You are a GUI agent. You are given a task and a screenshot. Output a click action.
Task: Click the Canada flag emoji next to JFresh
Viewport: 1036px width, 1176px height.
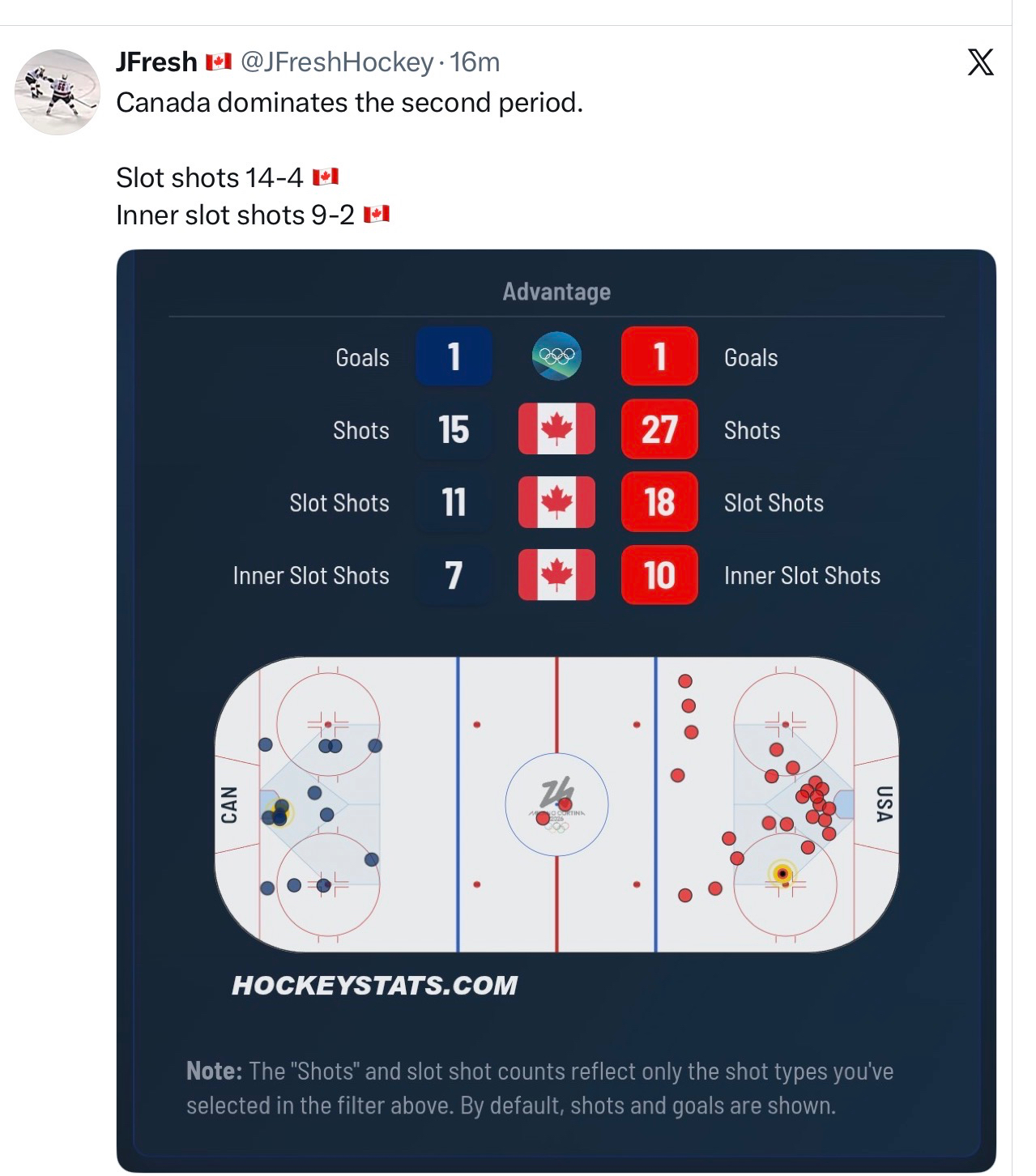tap(219, 62)
